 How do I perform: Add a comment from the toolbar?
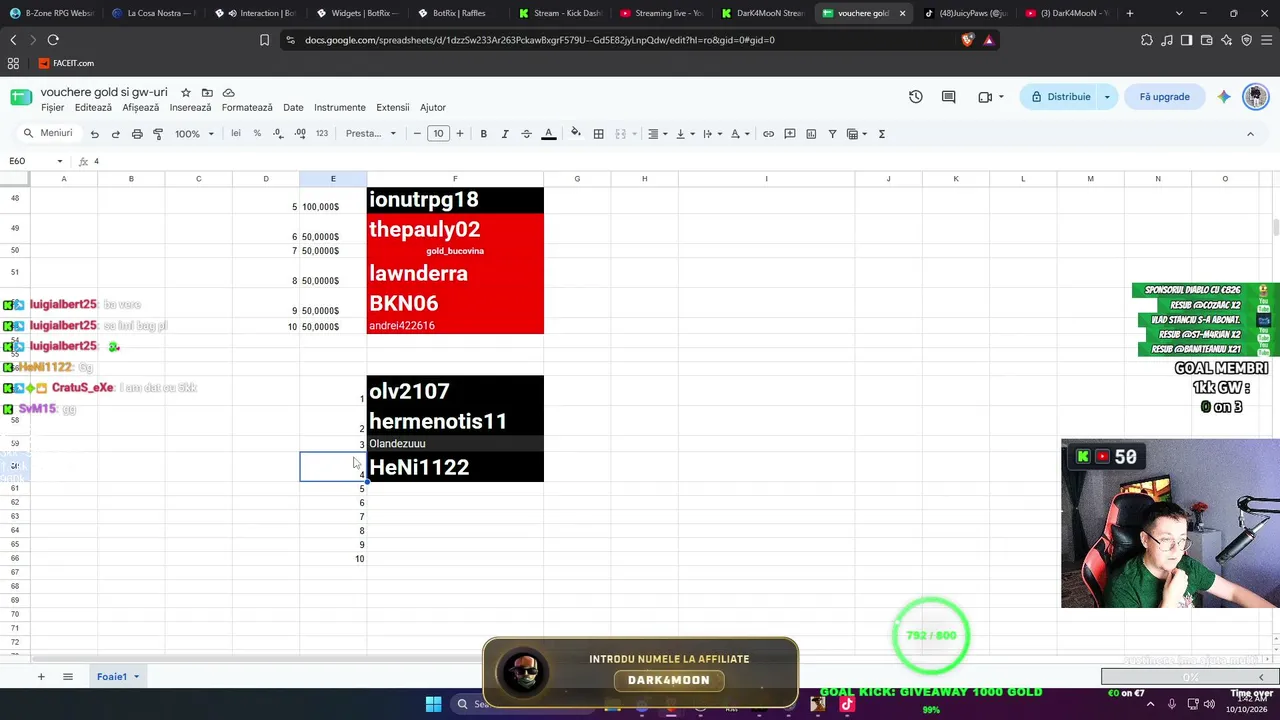[x=790, y=134]
